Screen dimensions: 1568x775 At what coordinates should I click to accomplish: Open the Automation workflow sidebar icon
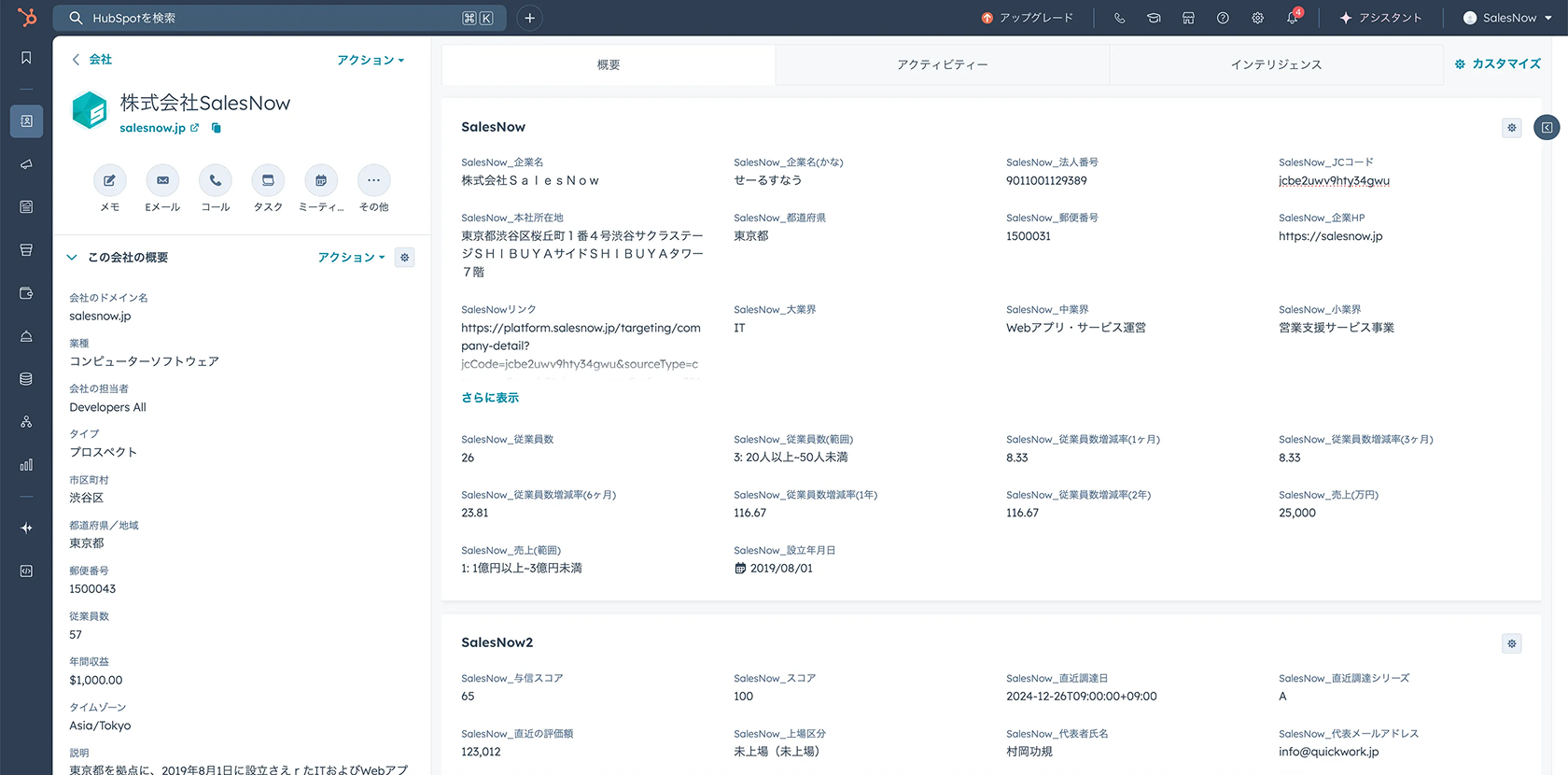[x=26, y=422]
